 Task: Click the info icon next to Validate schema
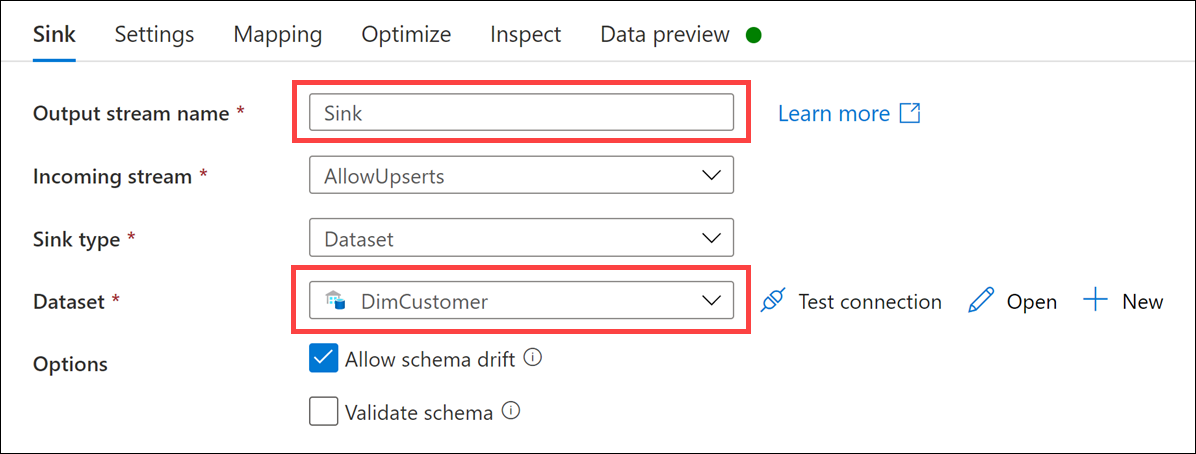tap(511, 412)
